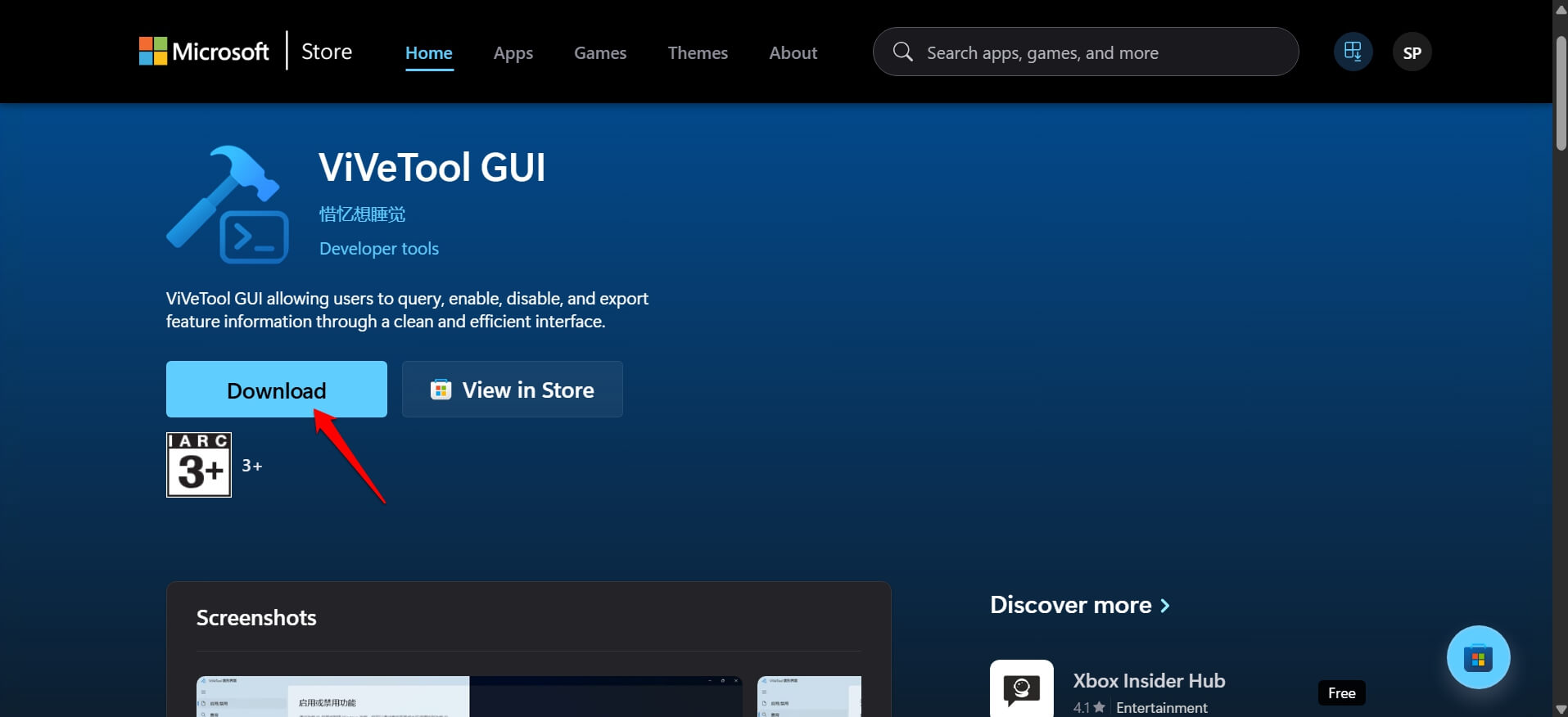Click the 4.1 star rating of Xbox Insider Hub
The width and height of the screenshot is (1568, 717).
pos(1089,708)
